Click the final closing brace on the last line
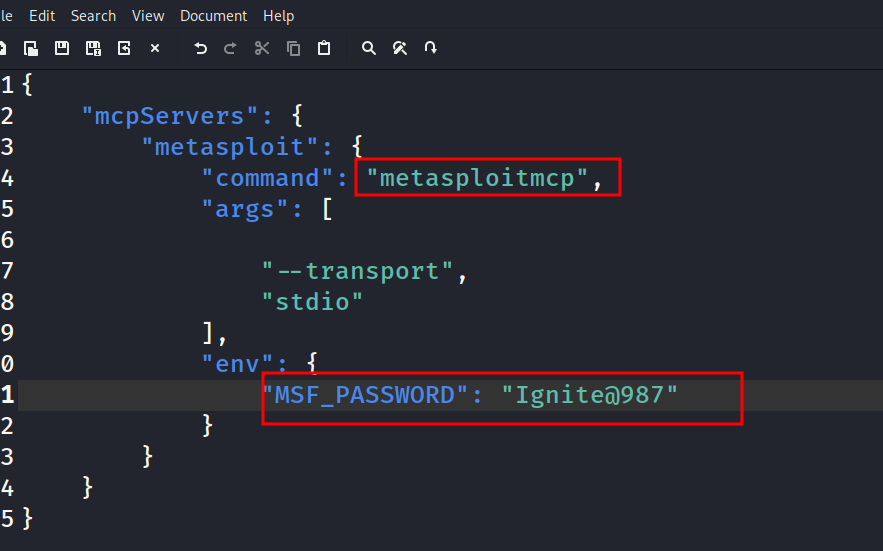Image resolution: width=883 pixels, height=551 pixels. [x=27, y=519]
